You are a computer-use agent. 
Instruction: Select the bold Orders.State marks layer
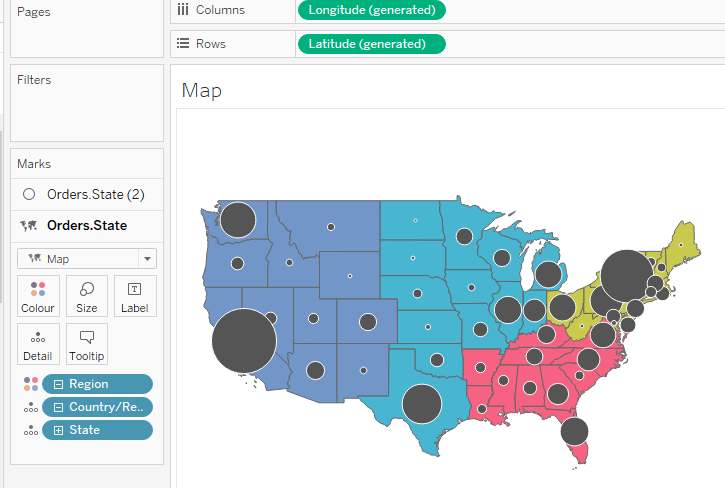tap(87, 226)
